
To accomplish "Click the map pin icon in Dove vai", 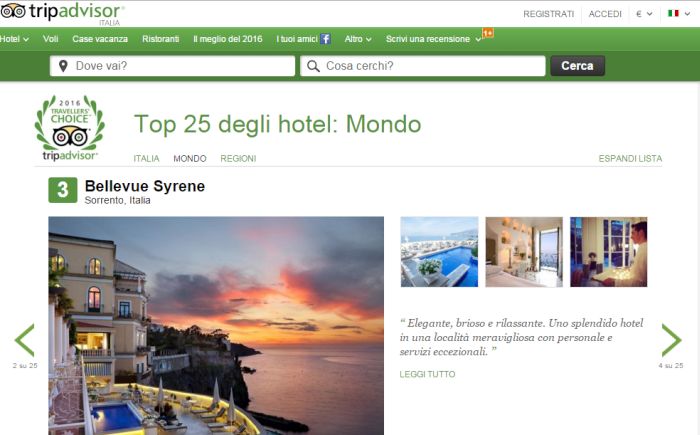I will point(63,66).
